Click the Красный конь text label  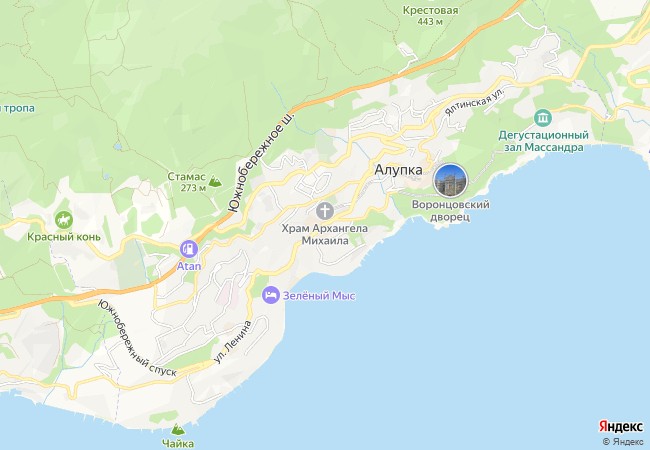(x=64, y=237)
